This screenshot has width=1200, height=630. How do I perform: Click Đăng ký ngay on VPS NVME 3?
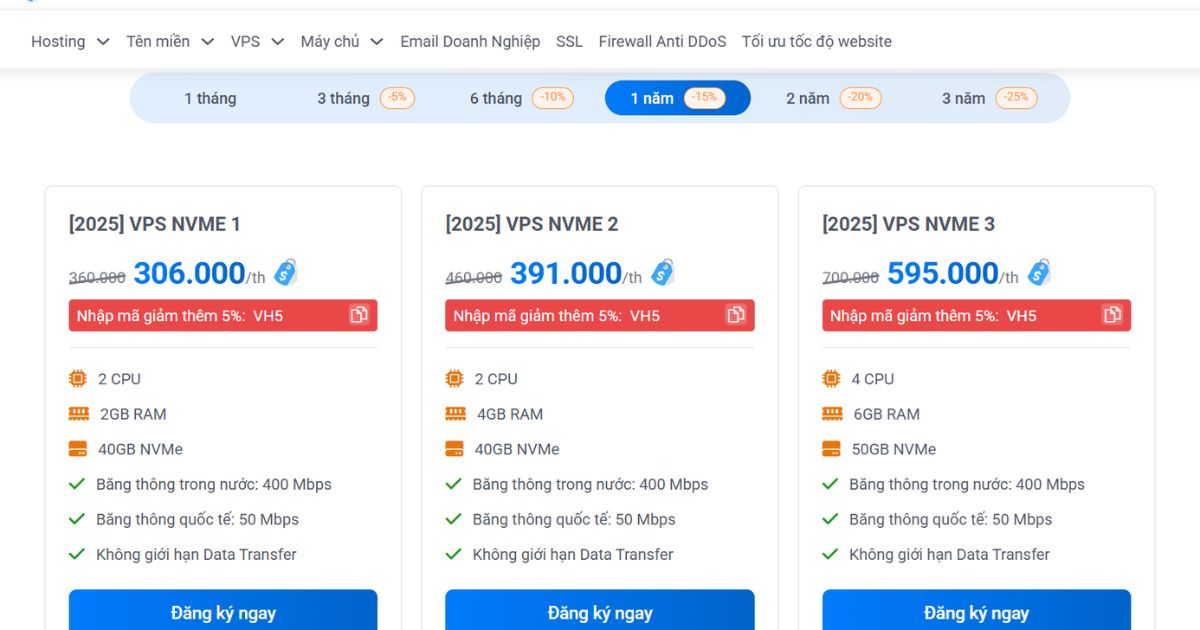tap(976, 612)
